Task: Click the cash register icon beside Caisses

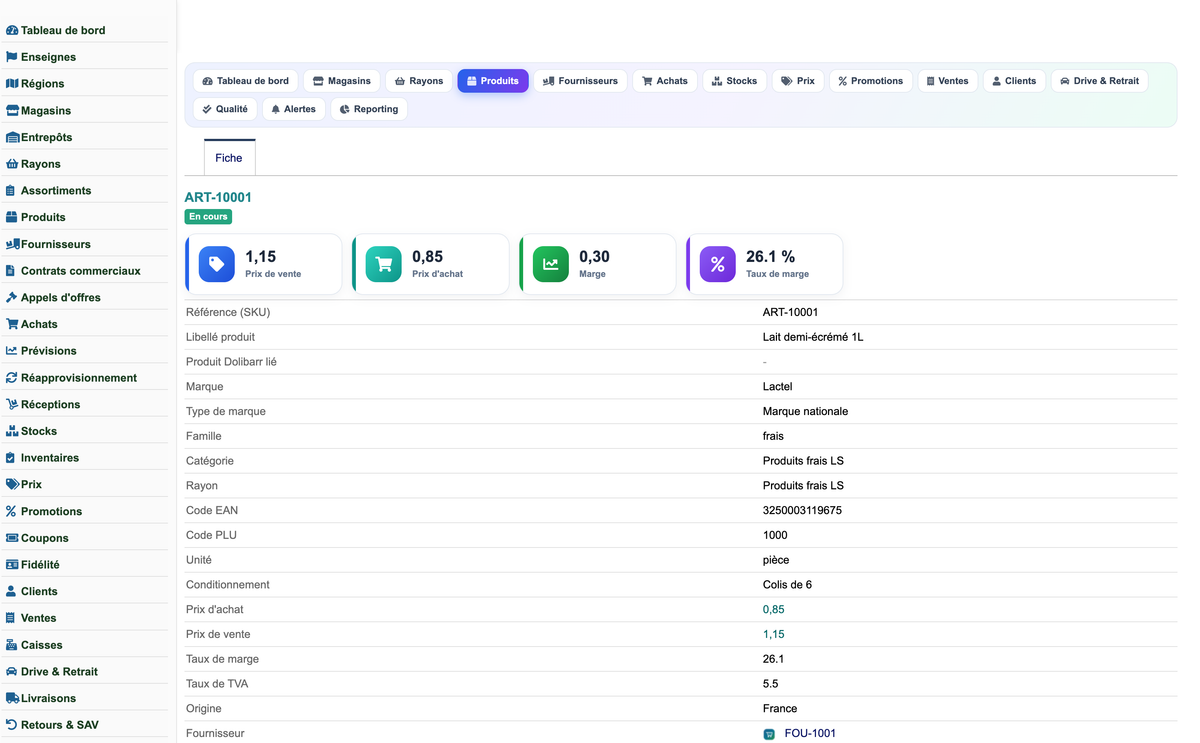Action: tap(12, 645)
